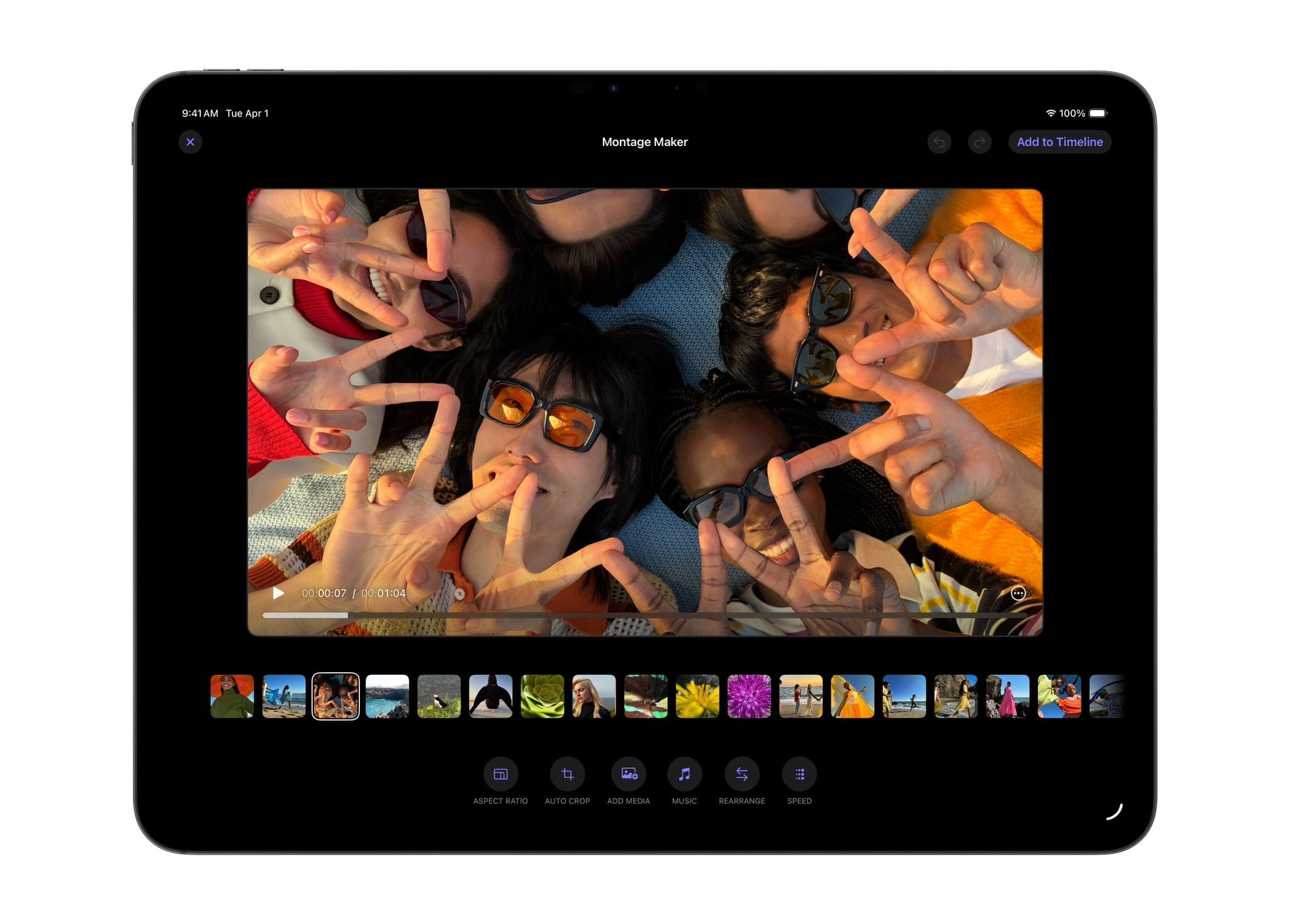Open the Add Media tool
Screen dimensions: 1289x924
628,775
